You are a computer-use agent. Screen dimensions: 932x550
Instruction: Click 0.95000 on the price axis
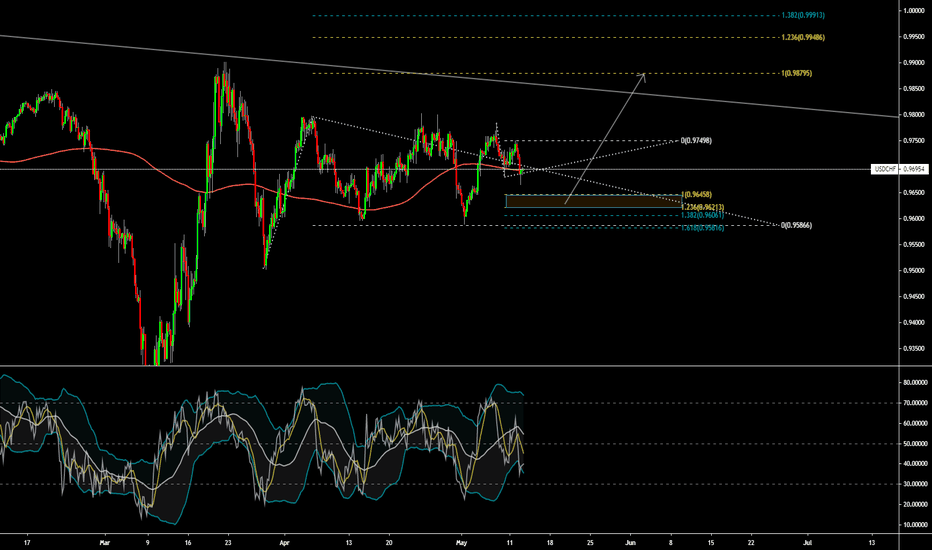coord(913,271)
